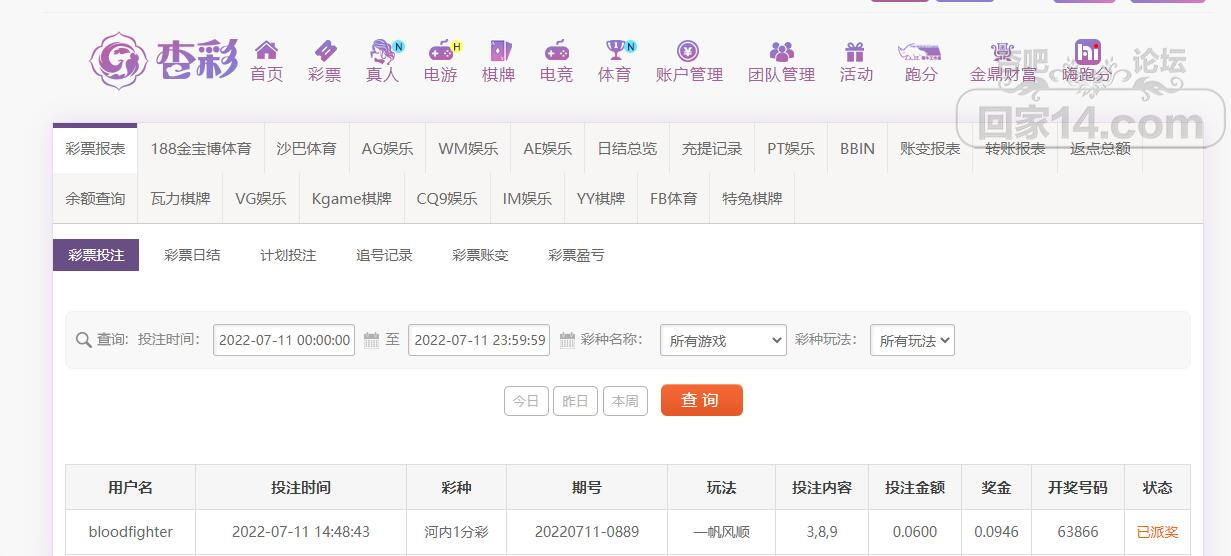Viewport: 1231px width, 556px height.
Task: Open the 彩票盈亏 profit and loss tab
Action: (576, 255)
